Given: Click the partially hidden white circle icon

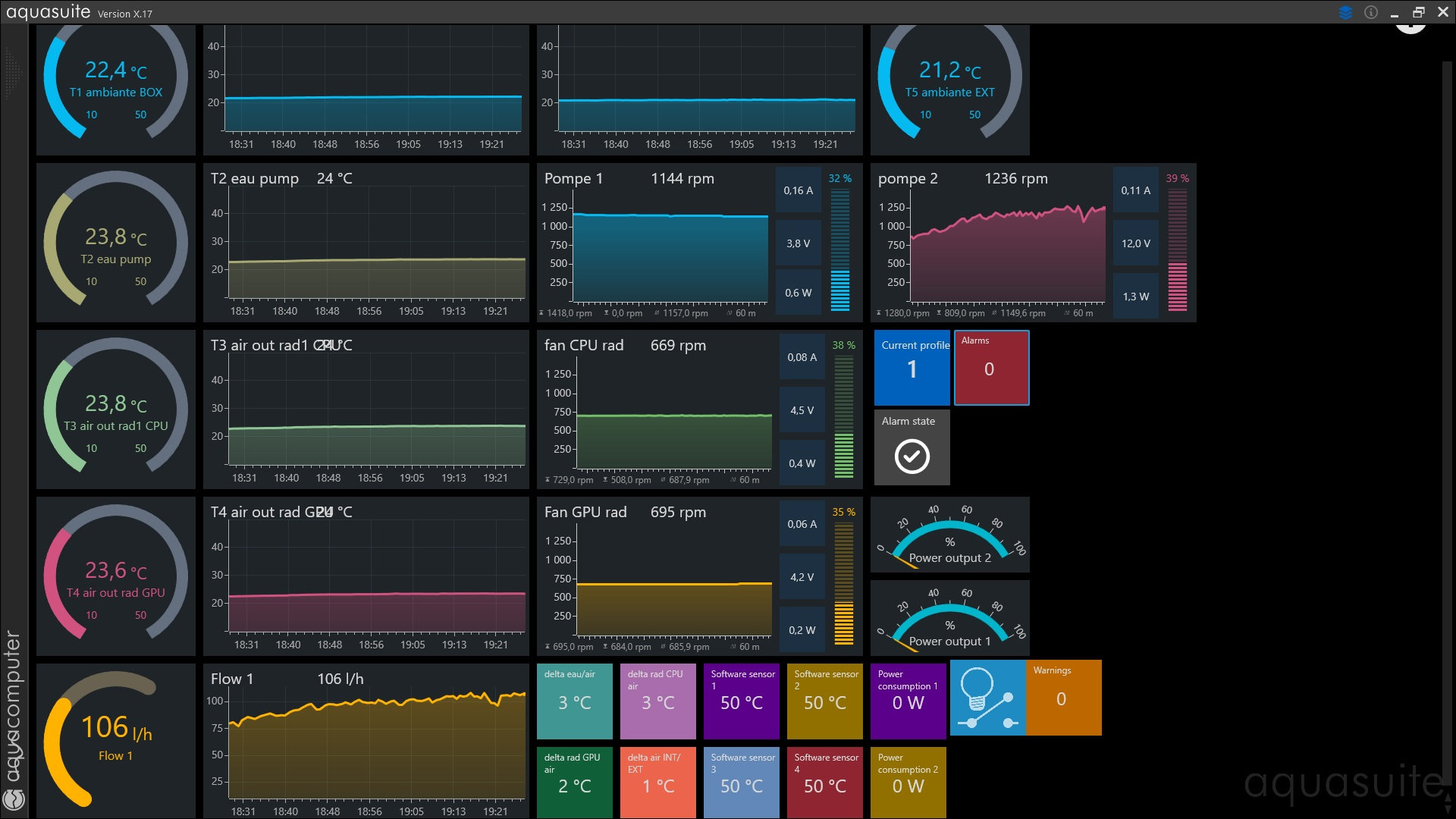Looking at the screenshot, I should tap(1410, 28).
